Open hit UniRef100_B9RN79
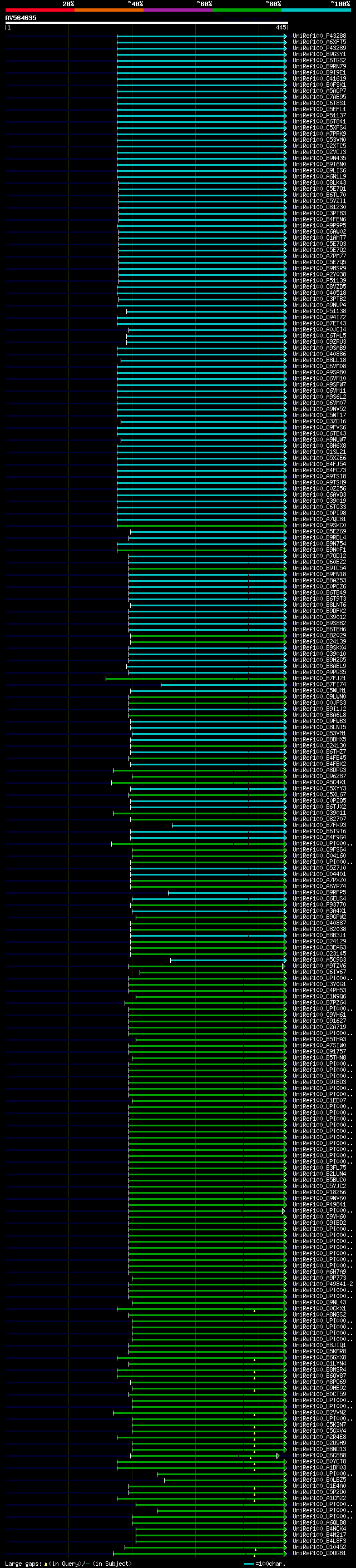 pos(319,66)
